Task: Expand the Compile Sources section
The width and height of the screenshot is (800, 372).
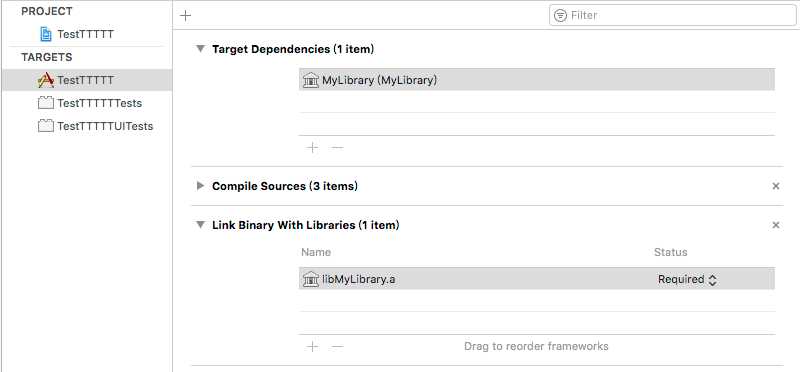Action: pos(201,186)
